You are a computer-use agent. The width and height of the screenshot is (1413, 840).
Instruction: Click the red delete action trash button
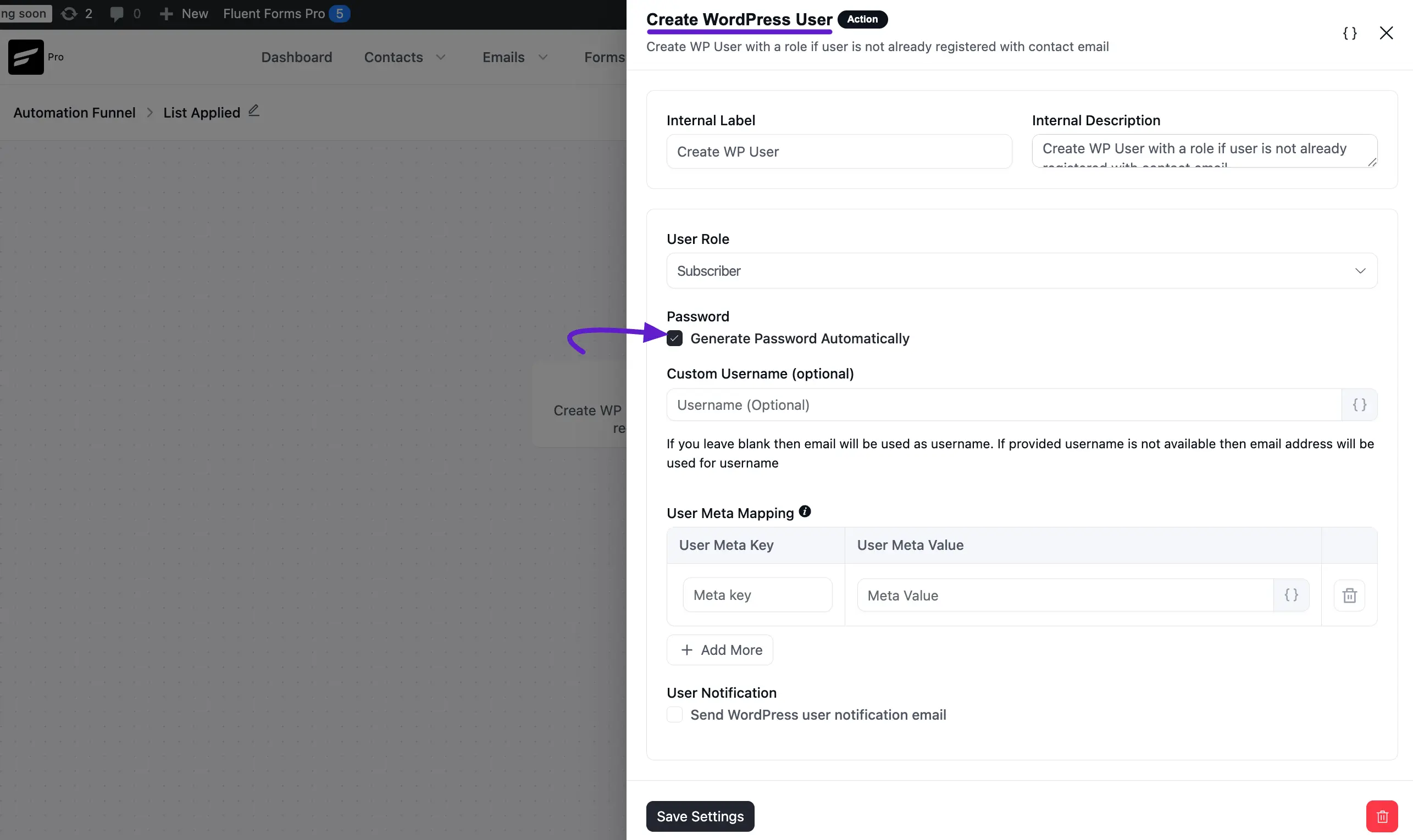pyautogui.click(x=1382, y=816)
